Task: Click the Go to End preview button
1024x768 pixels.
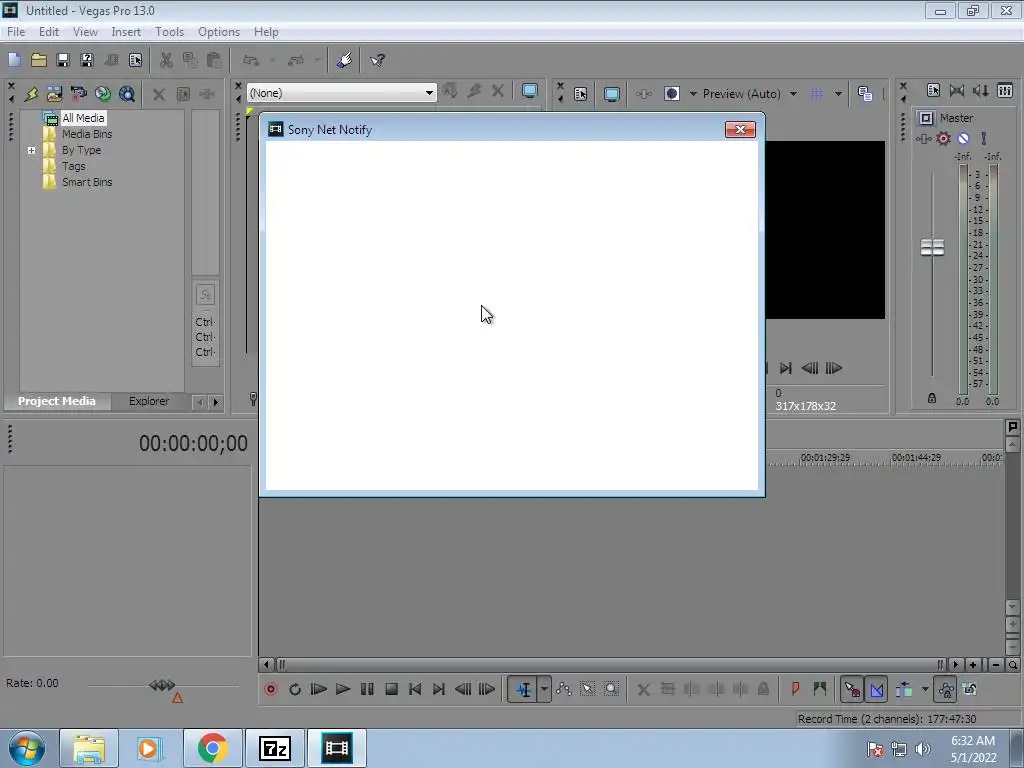Action: [x=786, y=368]
